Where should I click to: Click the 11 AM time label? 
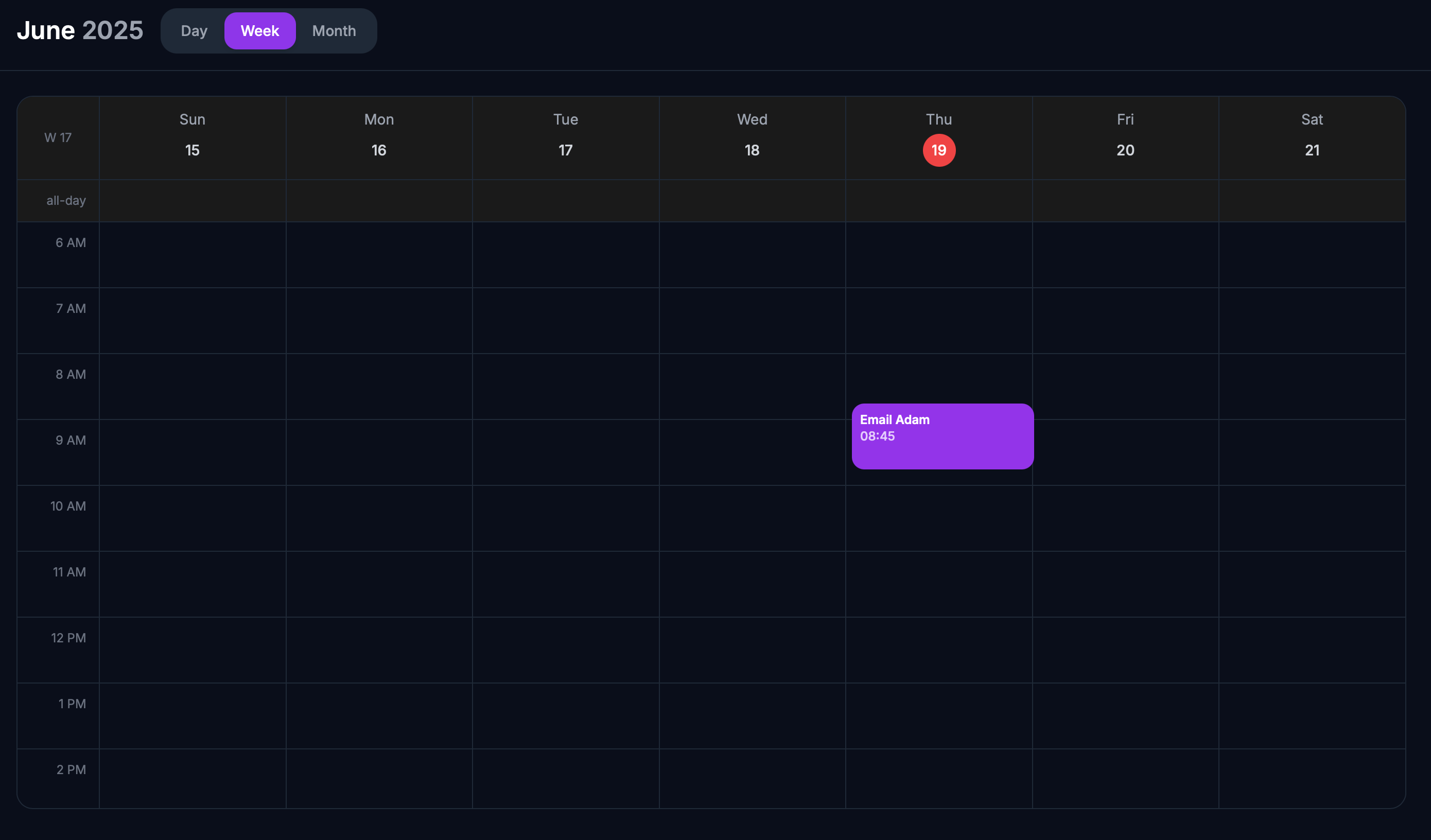(x=69, y=572)
